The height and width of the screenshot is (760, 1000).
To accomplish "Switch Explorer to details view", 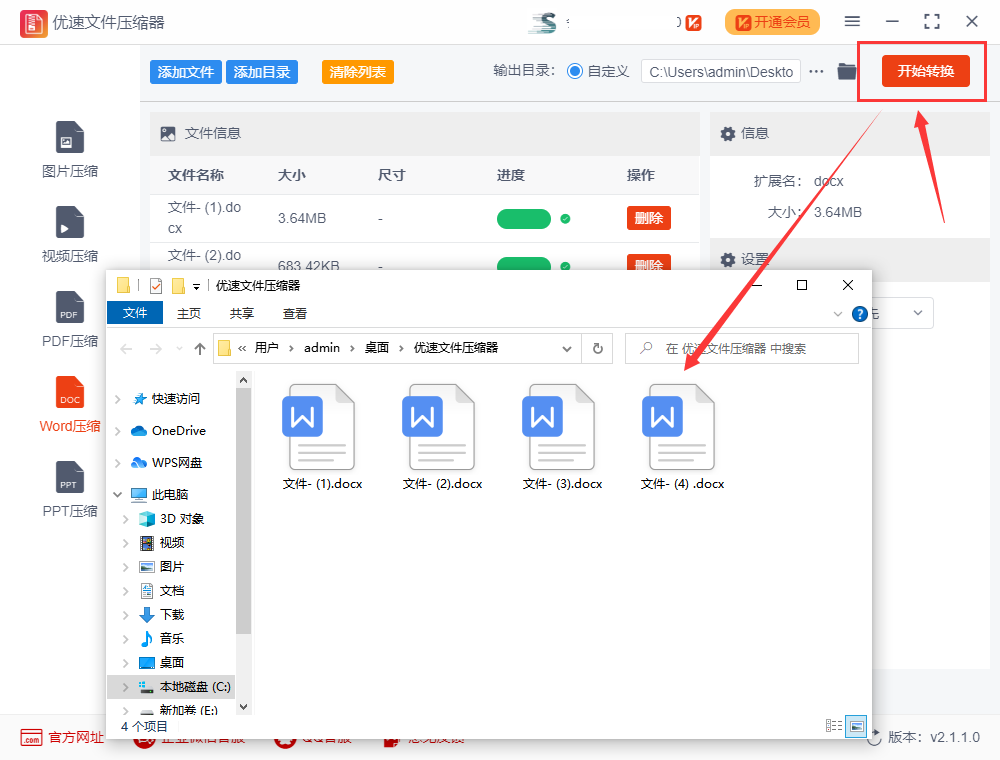I will coord(834,726).
